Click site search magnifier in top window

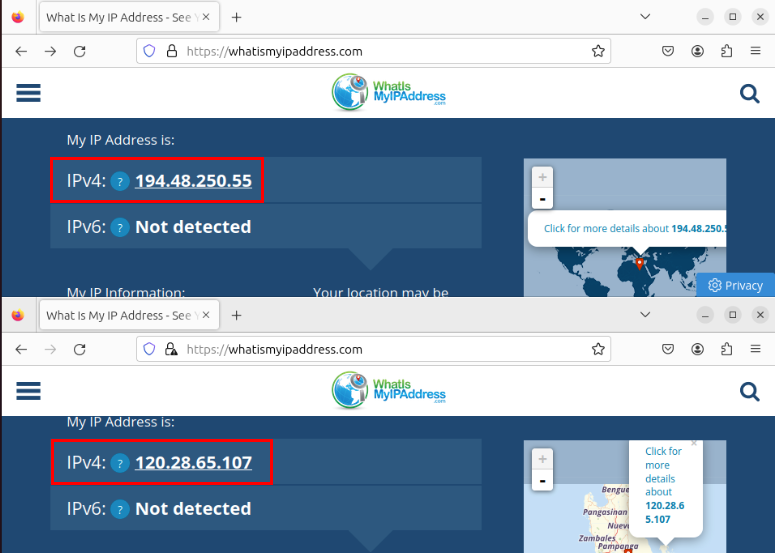[749, 93]
